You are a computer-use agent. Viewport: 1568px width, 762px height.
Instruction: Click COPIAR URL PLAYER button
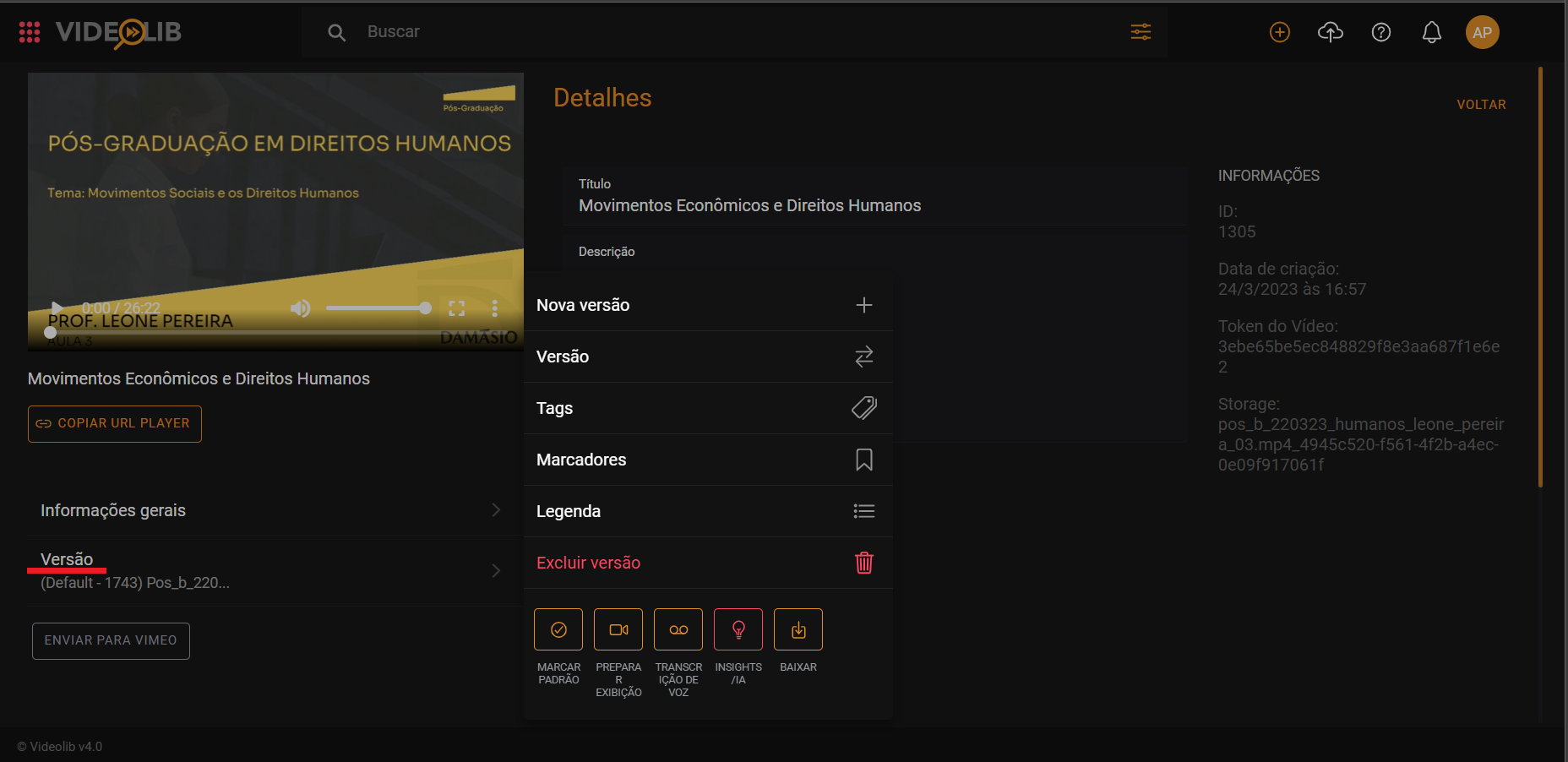pyautogui.click(x=115, y=423)
